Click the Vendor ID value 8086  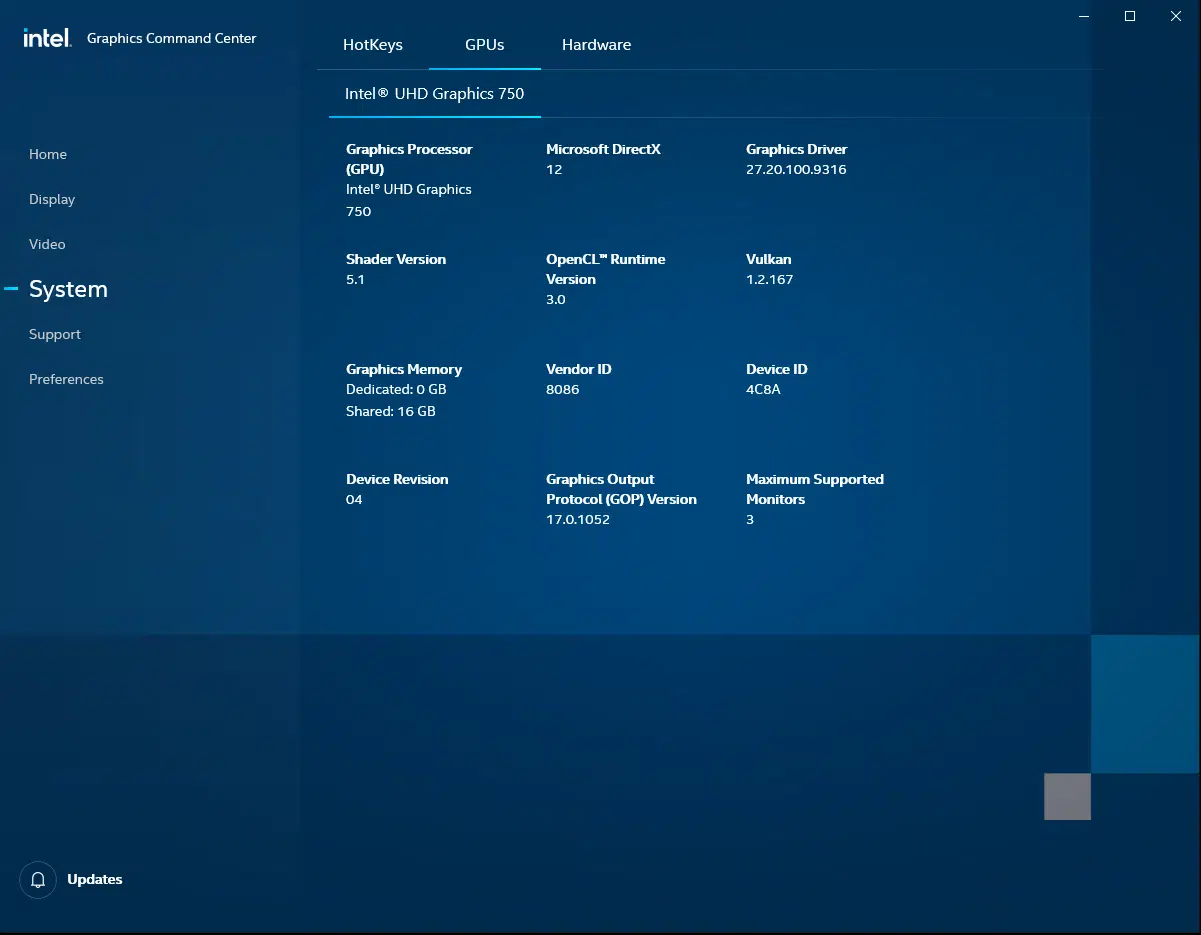tap(563, 389)
